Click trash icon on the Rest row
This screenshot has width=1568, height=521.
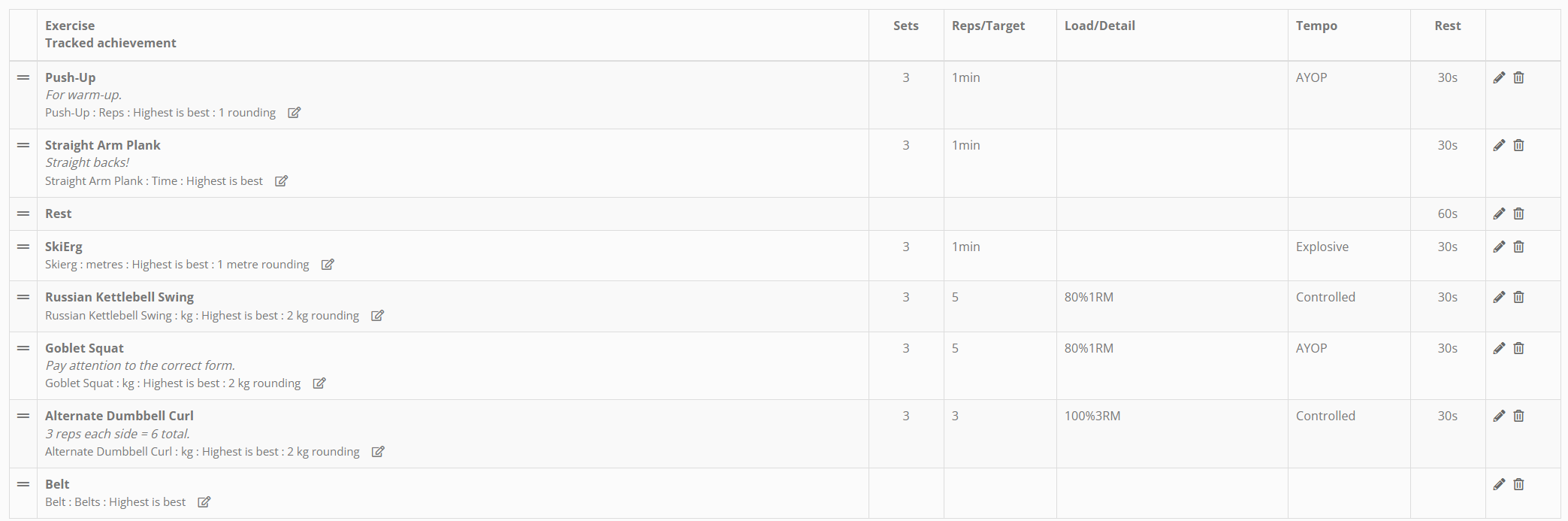(x=1518, y=214)
